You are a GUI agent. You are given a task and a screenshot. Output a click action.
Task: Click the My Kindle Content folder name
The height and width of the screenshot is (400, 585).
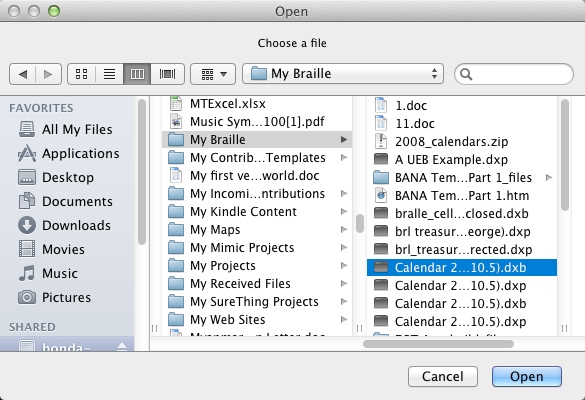tap(243, 212)
